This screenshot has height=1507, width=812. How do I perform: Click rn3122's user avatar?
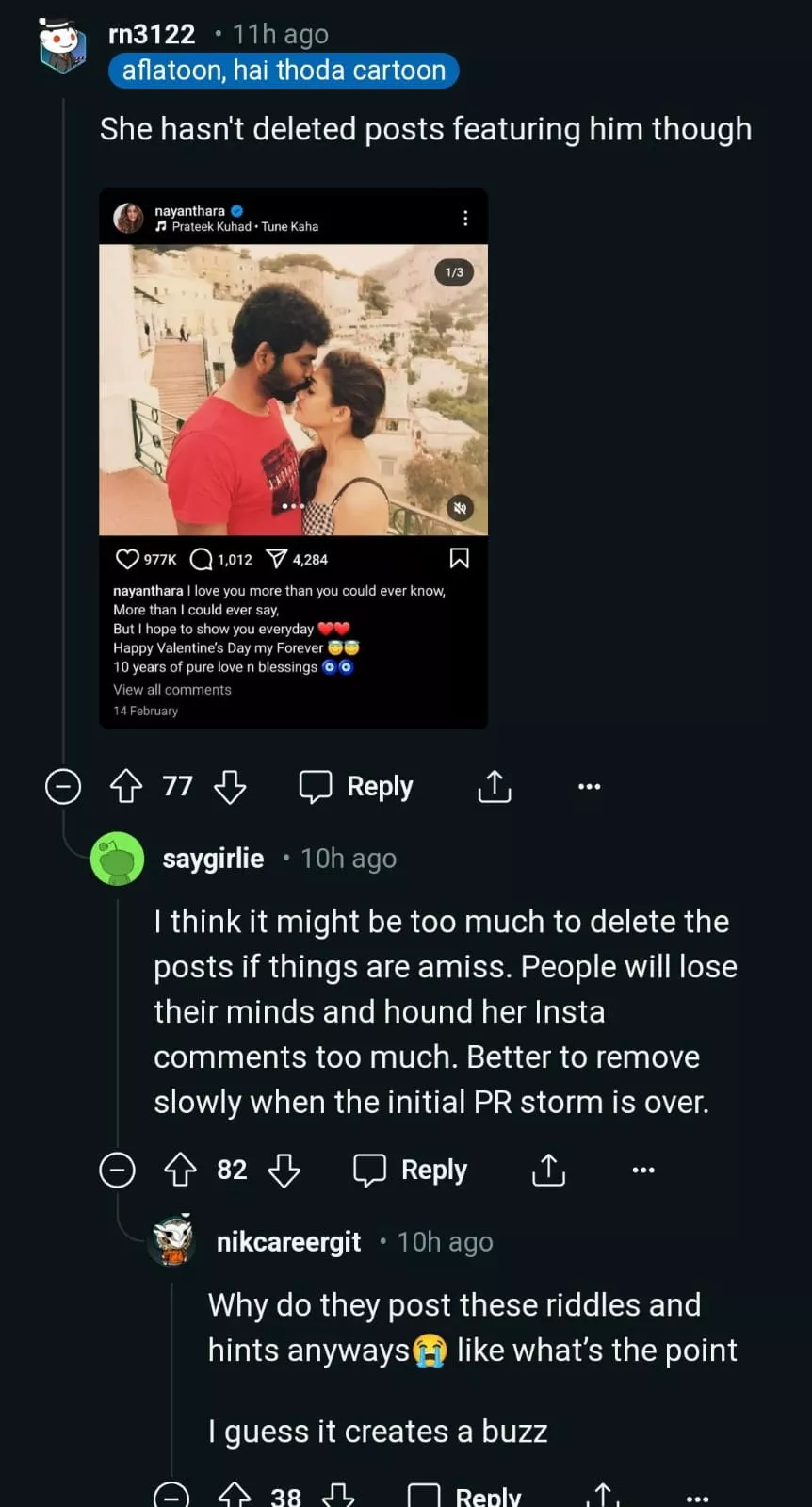[62, 45]
